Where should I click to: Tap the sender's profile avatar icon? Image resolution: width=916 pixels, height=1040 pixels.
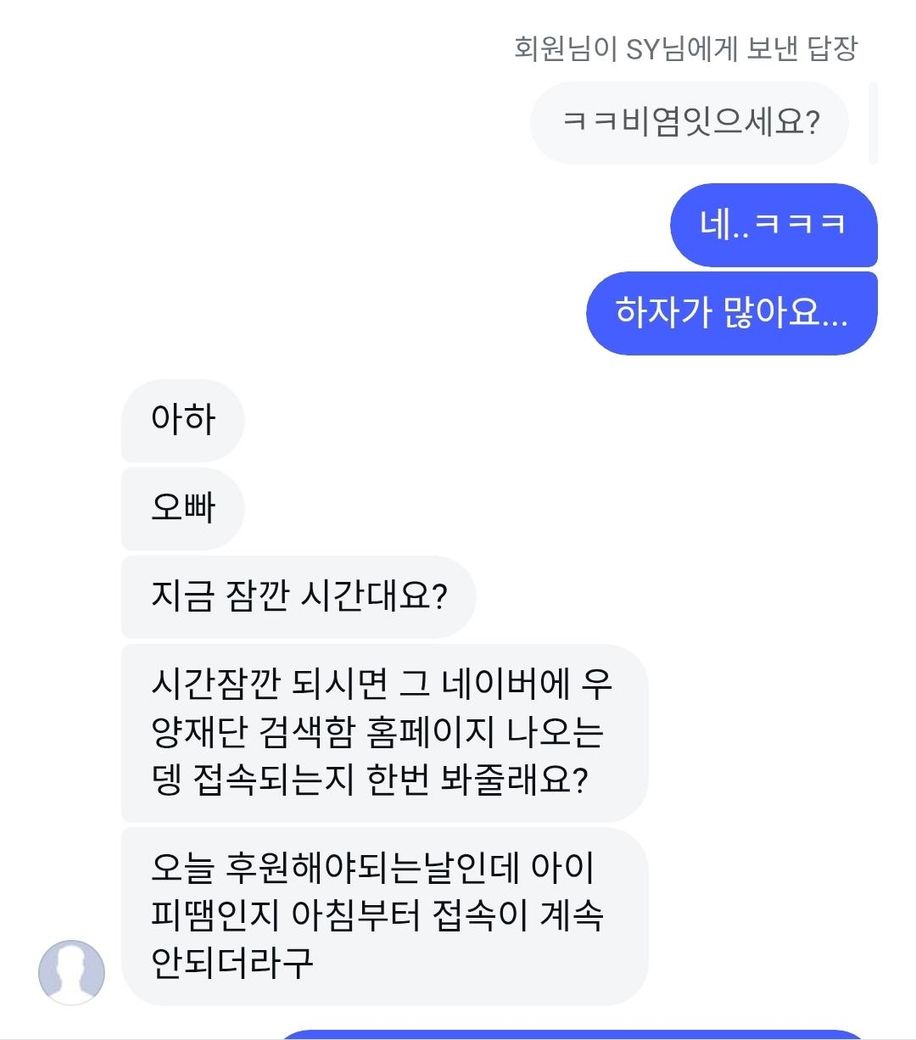(x=71, y=972)
